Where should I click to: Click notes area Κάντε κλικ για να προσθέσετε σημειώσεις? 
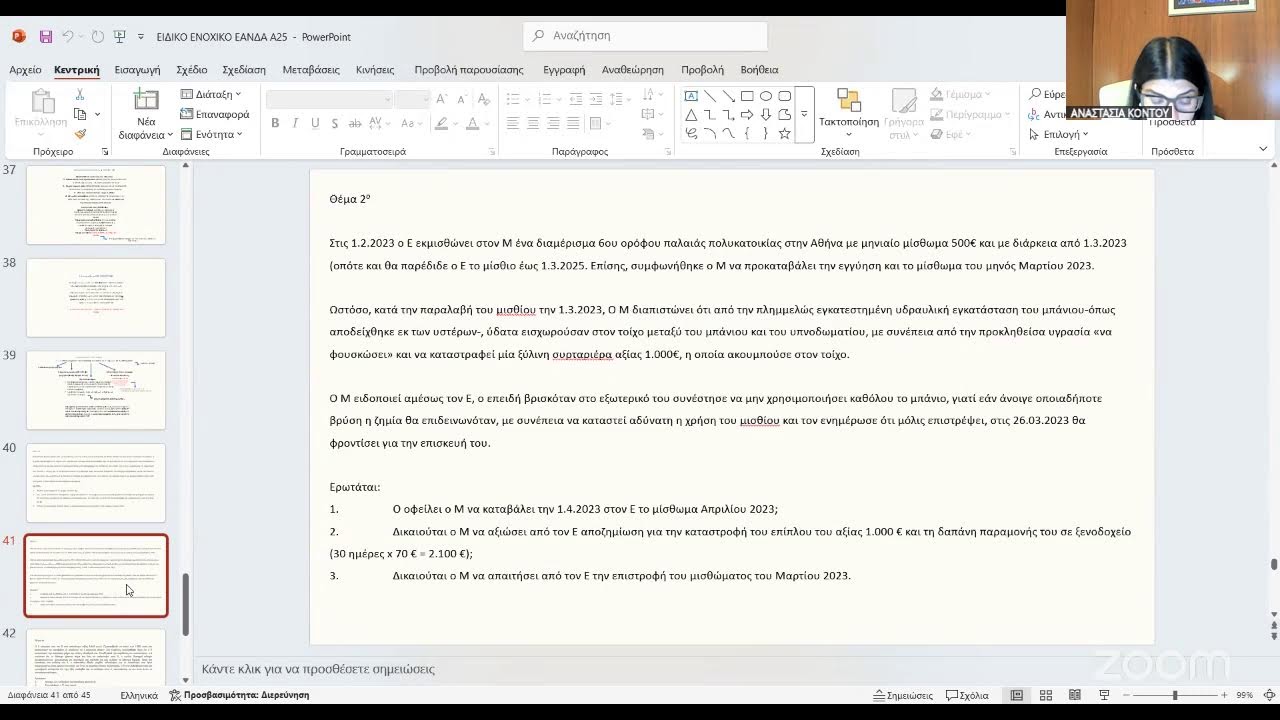[318, 669]
